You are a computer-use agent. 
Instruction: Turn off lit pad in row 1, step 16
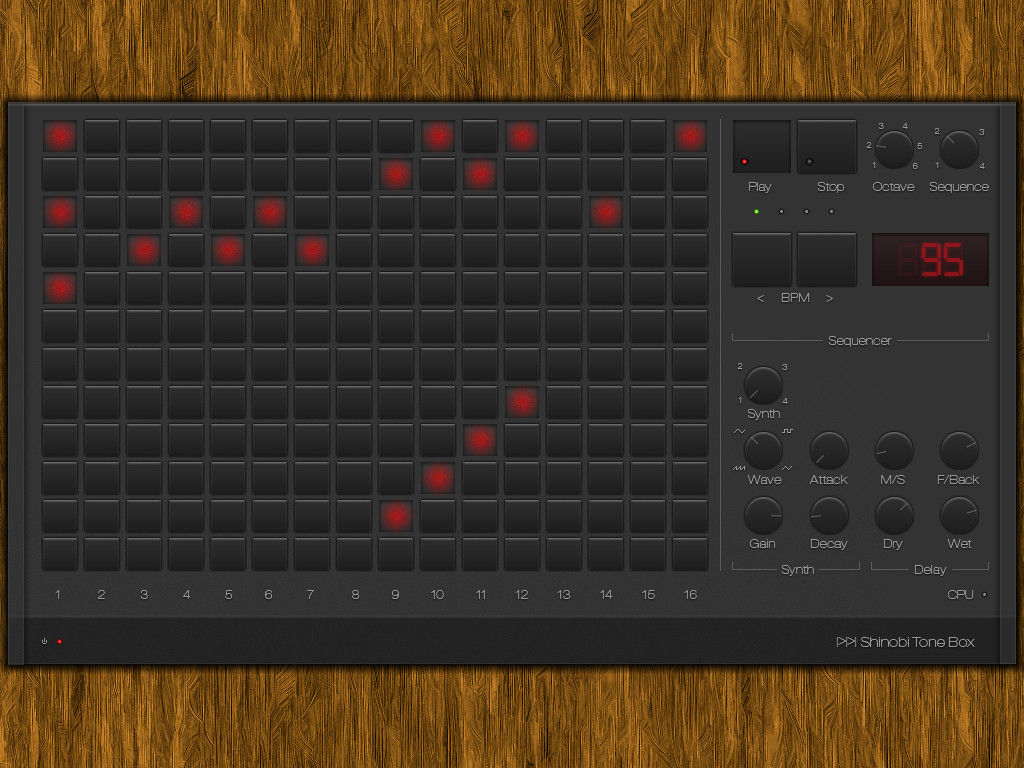(690, 136)
